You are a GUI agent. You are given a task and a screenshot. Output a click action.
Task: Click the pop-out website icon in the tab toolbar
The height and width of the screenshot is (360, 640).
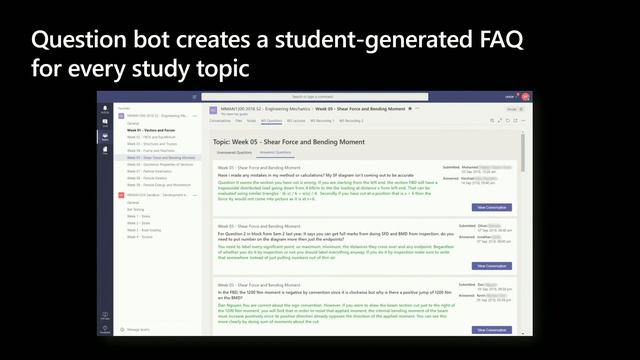point(516,121)
